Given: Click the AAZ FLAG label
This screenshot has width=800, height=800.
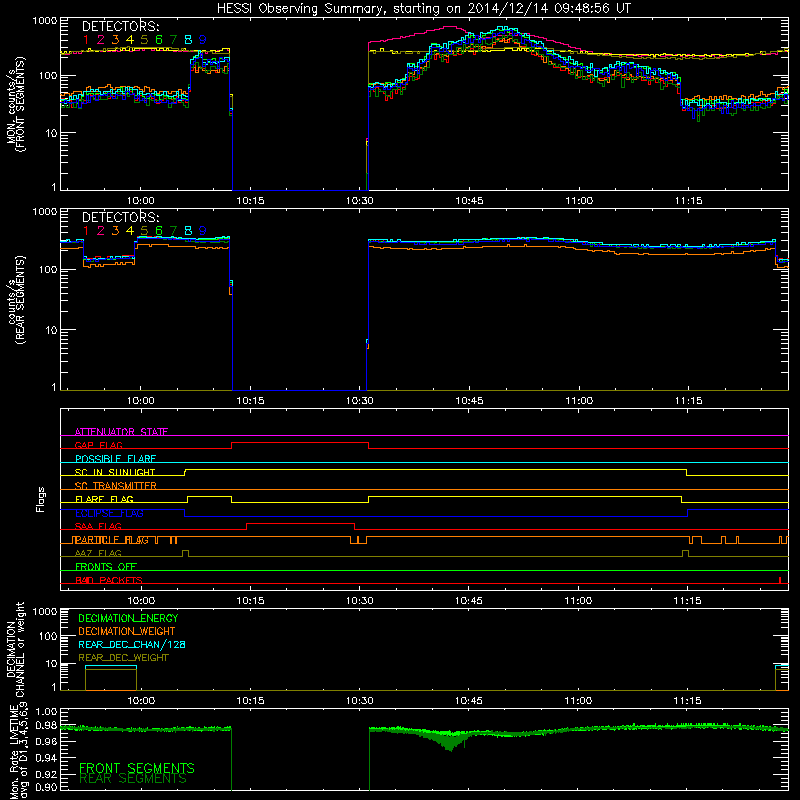Looking at the screenshot, I should (98, 553).
